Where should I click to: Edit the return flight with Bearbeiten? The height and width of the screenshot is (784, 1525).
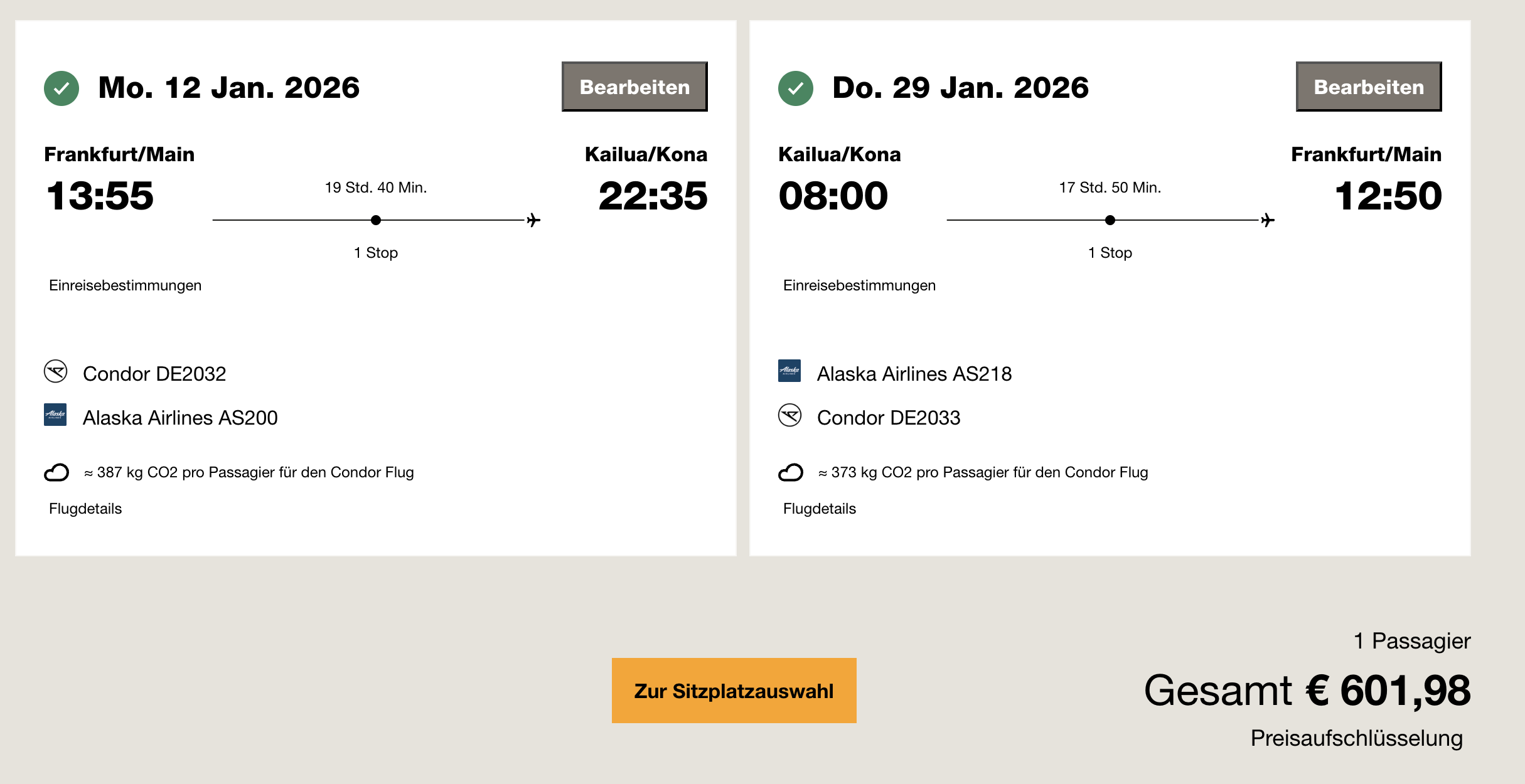pos(1369,87)
